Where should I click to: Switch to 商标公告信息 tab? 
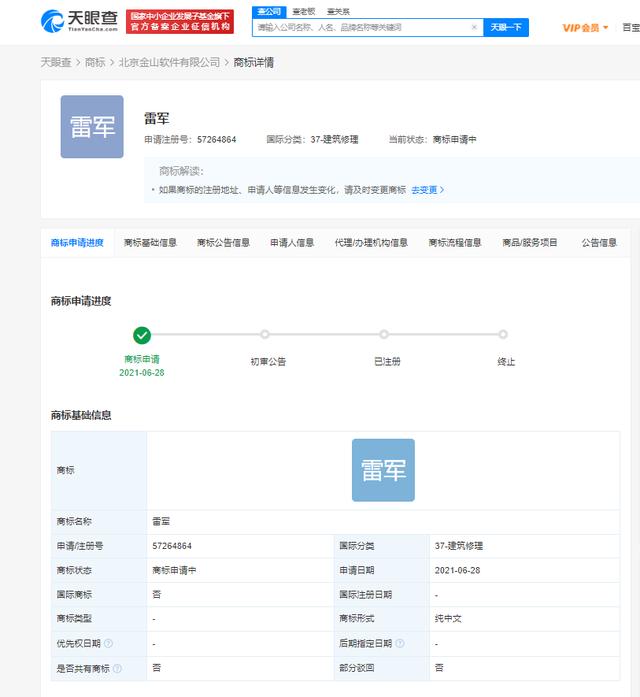(x=223, y=243)
